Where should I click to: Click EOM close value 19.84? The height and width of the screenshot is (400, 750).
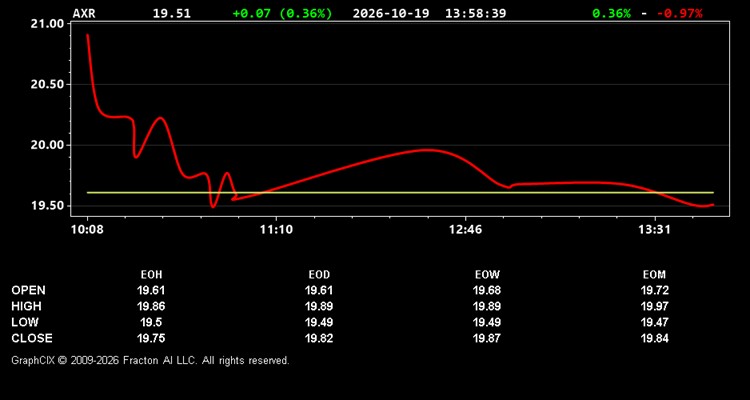click(x=654, y=338)
